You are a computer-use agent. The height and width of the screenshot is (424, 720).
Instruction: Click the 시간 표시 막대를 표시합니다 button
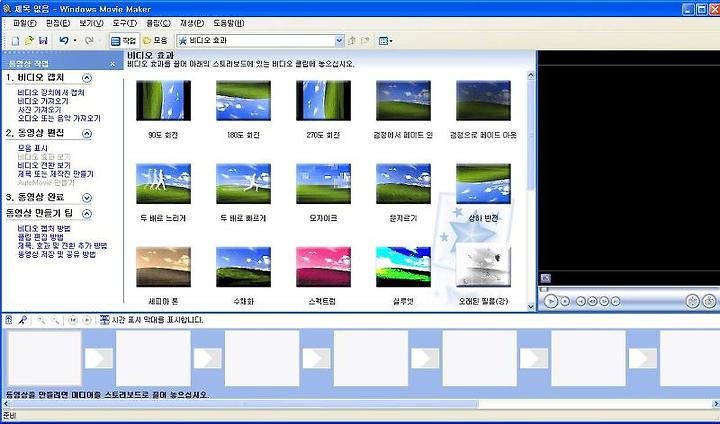152,320
